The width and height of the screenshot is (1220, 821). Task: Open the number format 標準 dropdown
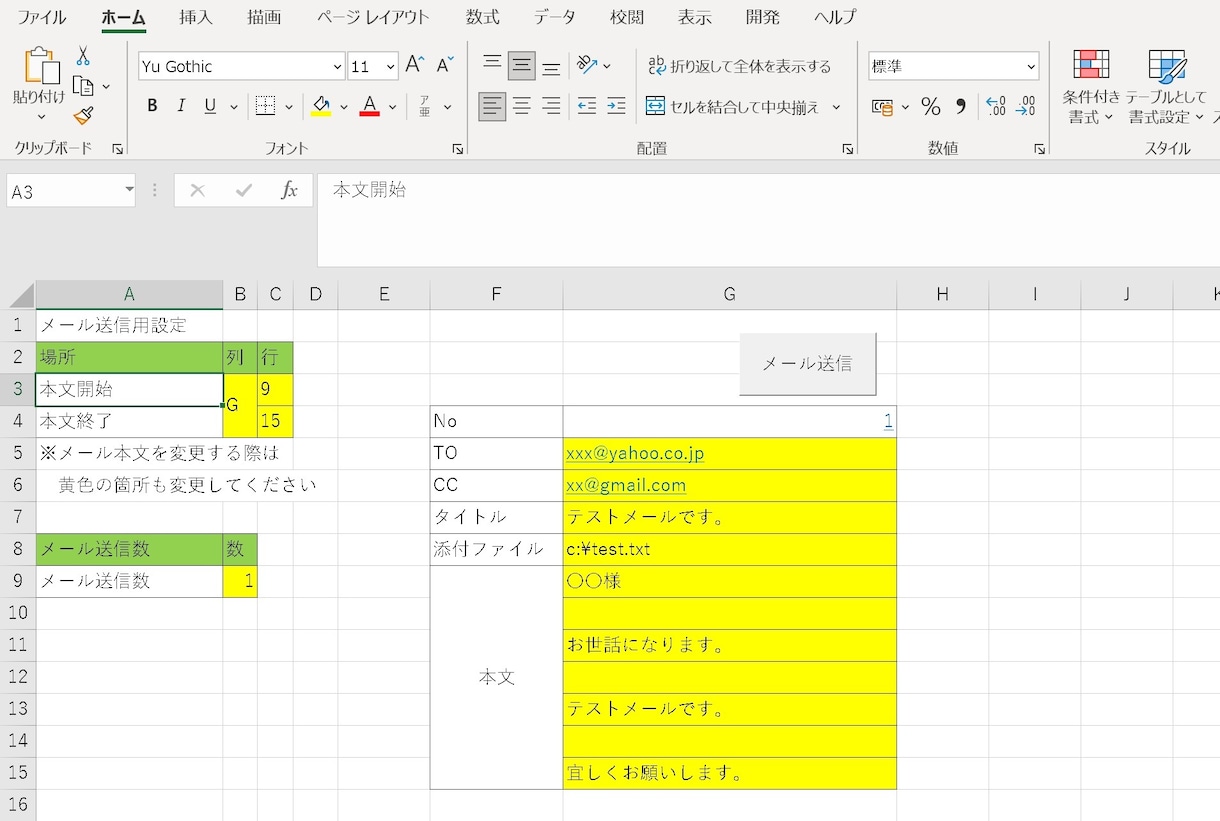(1031, 66)
